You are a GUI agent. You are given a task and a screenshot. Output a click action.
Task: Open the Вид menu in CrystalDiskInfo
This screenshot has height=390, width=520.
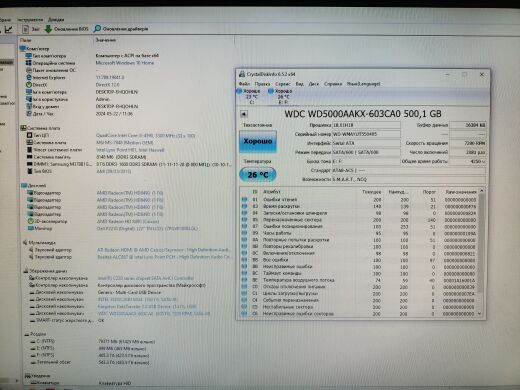[300, 84]
